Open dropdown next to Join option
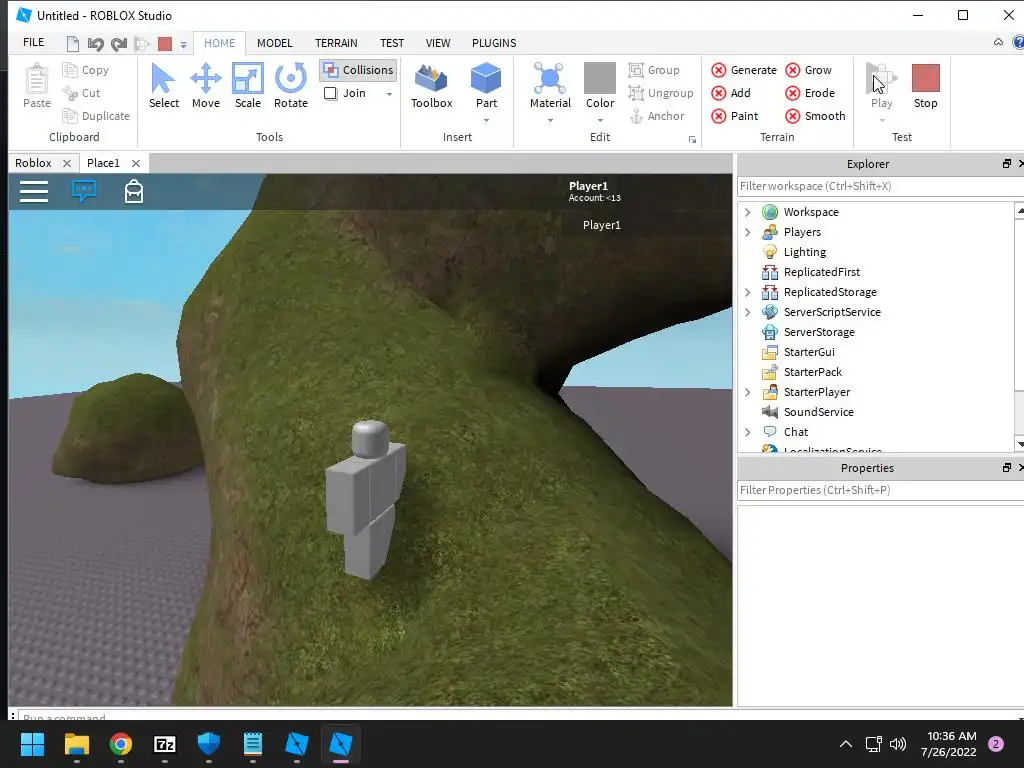This screenshot has height=768, width=1024. (389, 94)
